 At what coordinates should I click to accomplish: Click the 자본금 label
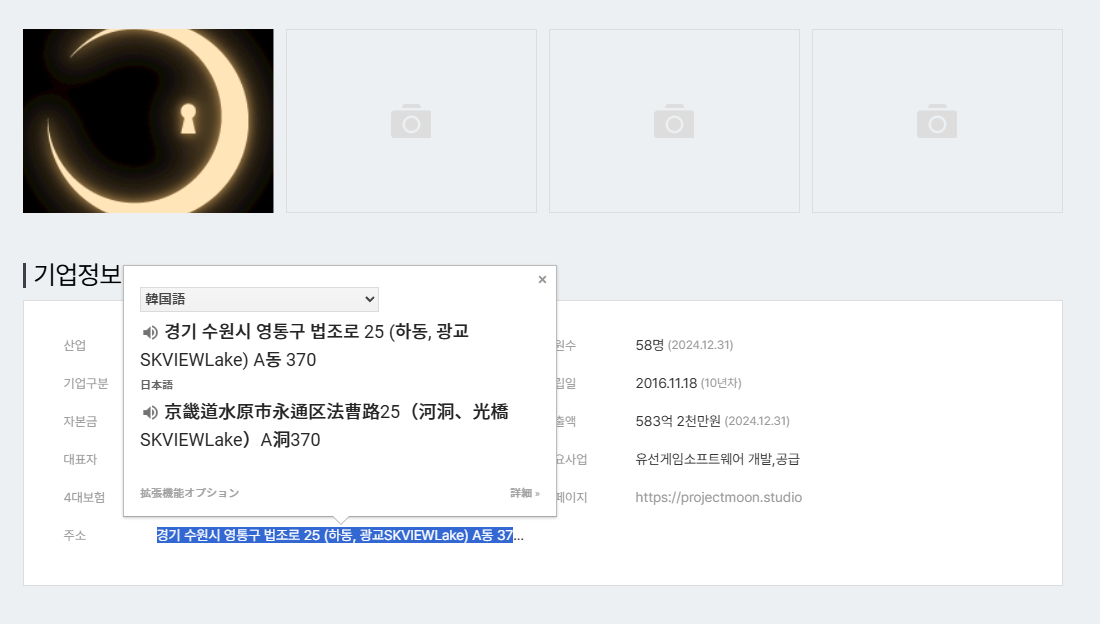80,421
